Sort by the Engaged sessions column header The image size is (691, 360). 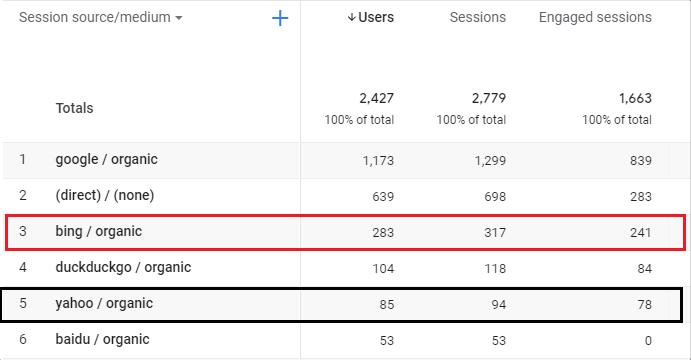coord(595,17)
